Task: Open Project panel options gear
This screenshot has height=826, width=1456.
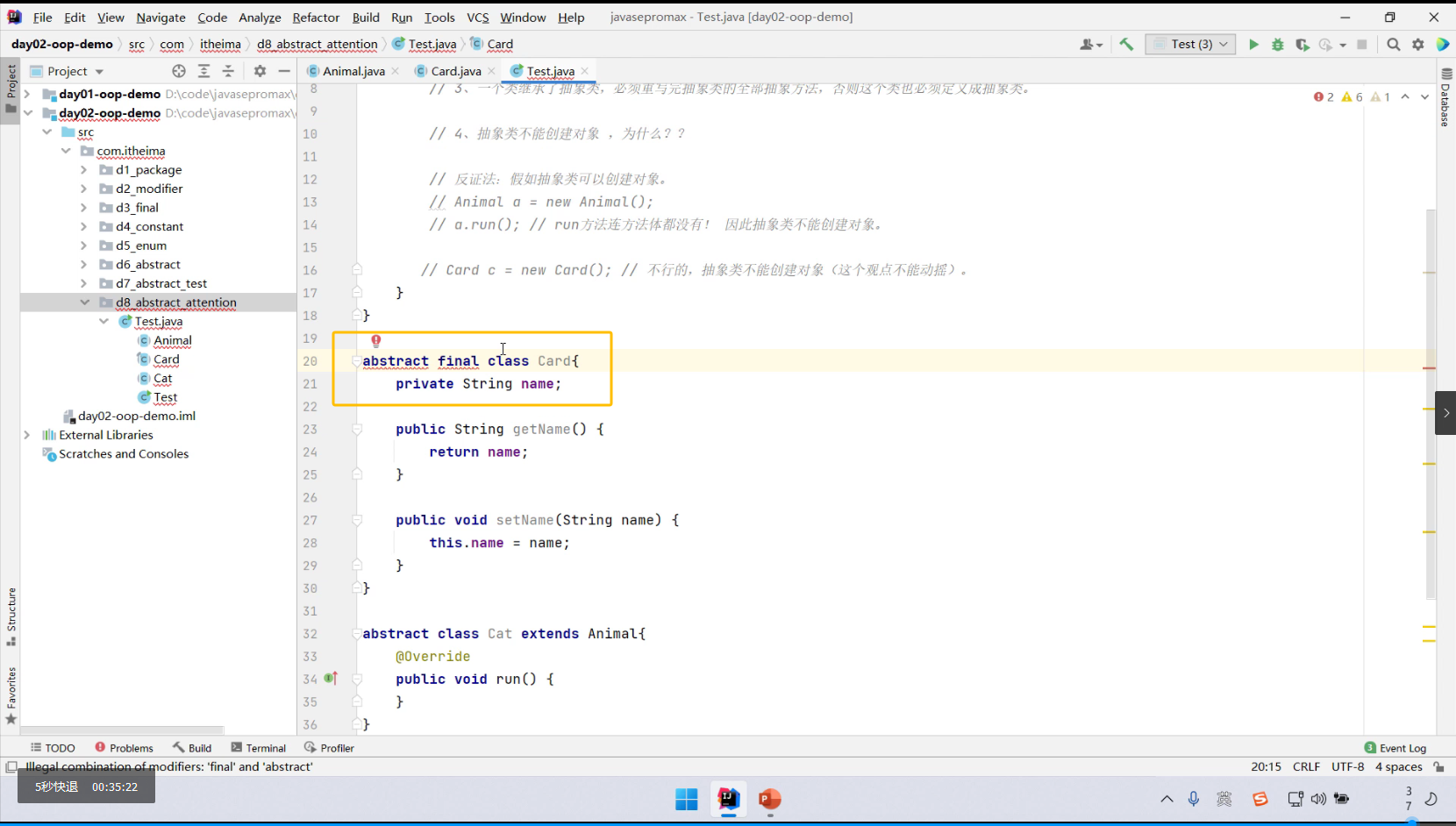Action: [x=260, y=71]
